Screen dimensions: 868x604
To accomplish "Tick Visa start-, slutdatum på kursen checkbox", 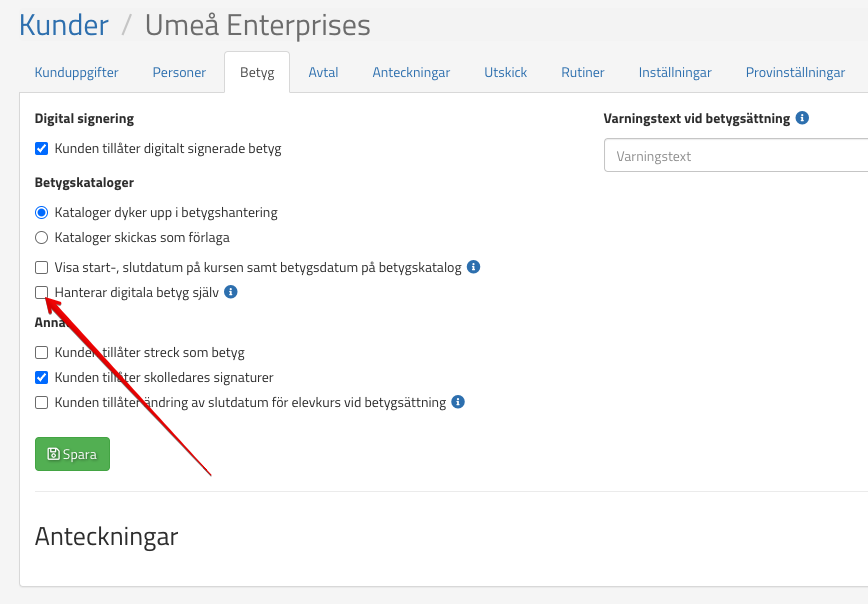I will [x=41, y=267].
